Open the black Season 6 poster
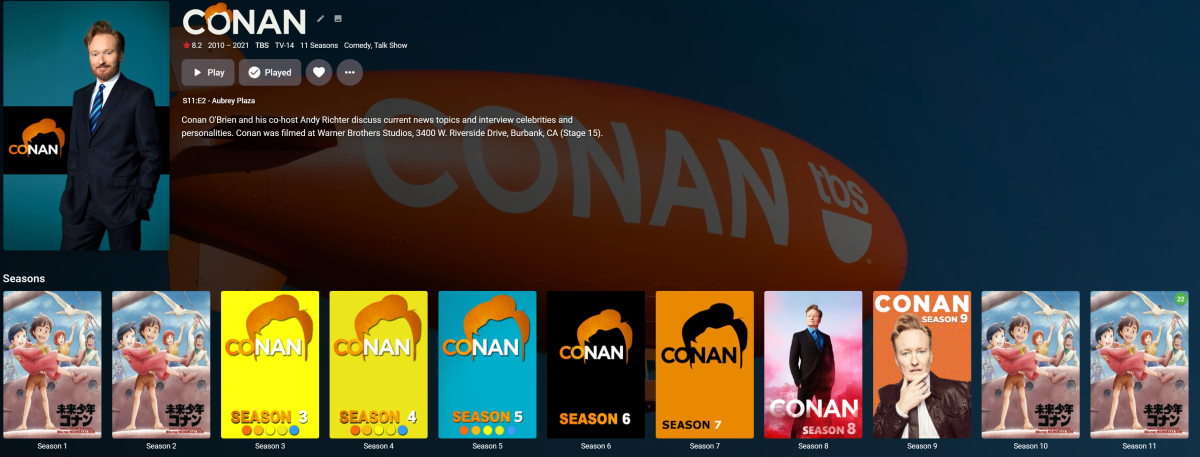Image resolution: width=1200 pixels, height=457 pixels. click(x=596, y=365)
